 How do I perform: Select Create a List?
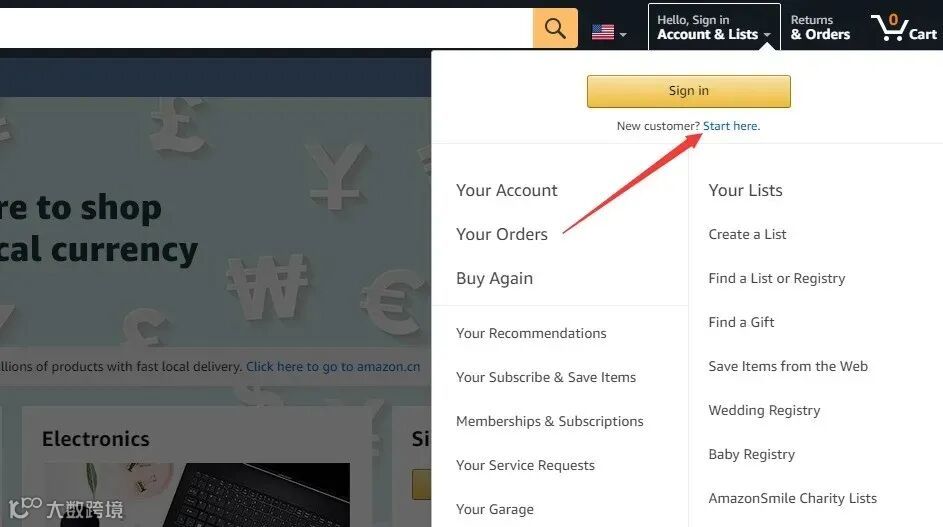[x=747, y=234]
